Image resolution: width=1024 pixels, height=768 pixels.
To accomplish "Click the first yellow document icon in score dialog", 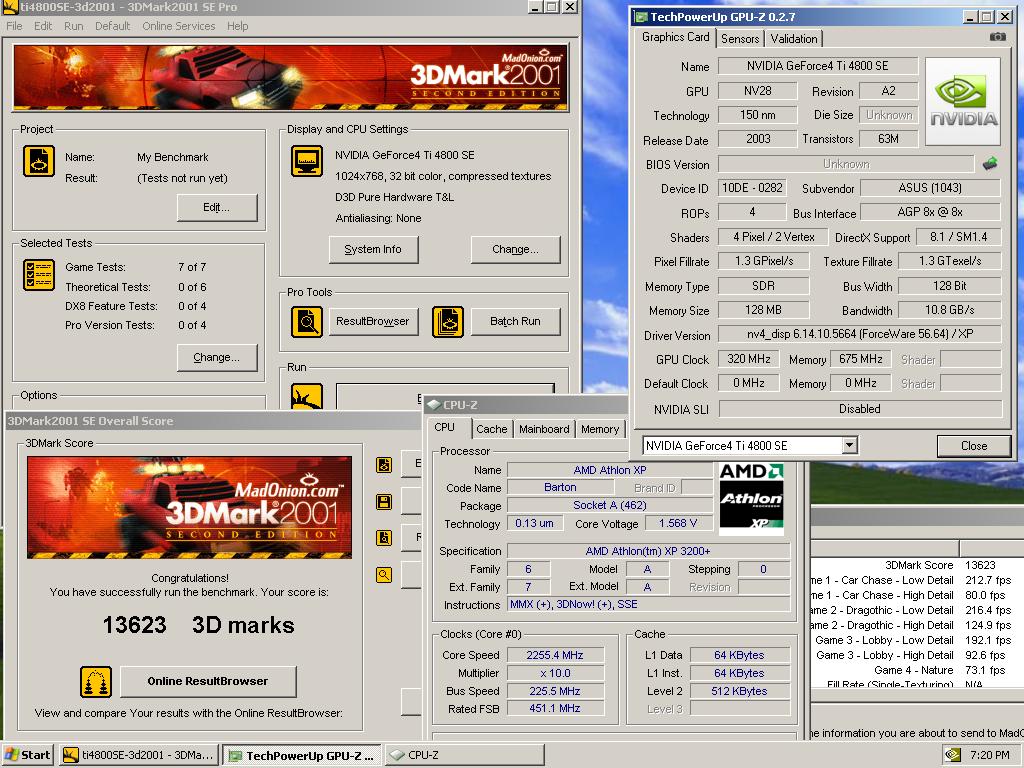I will coord(384,465).
